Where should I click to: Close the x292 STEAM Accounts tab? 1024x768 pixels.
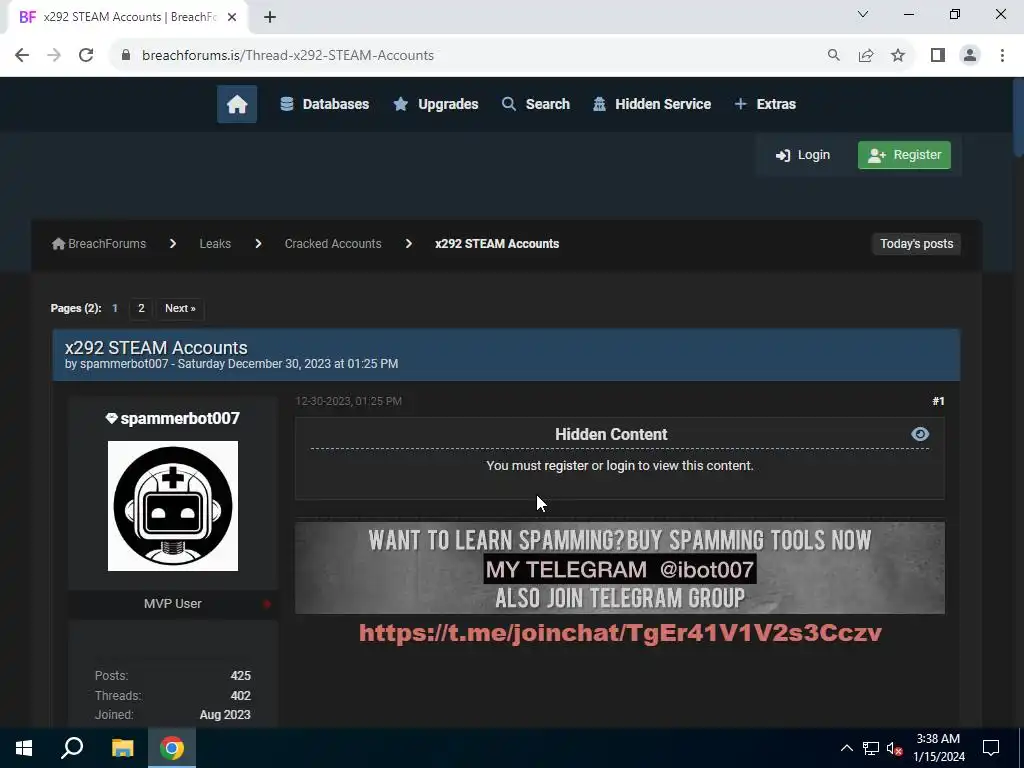pos(232,18)
